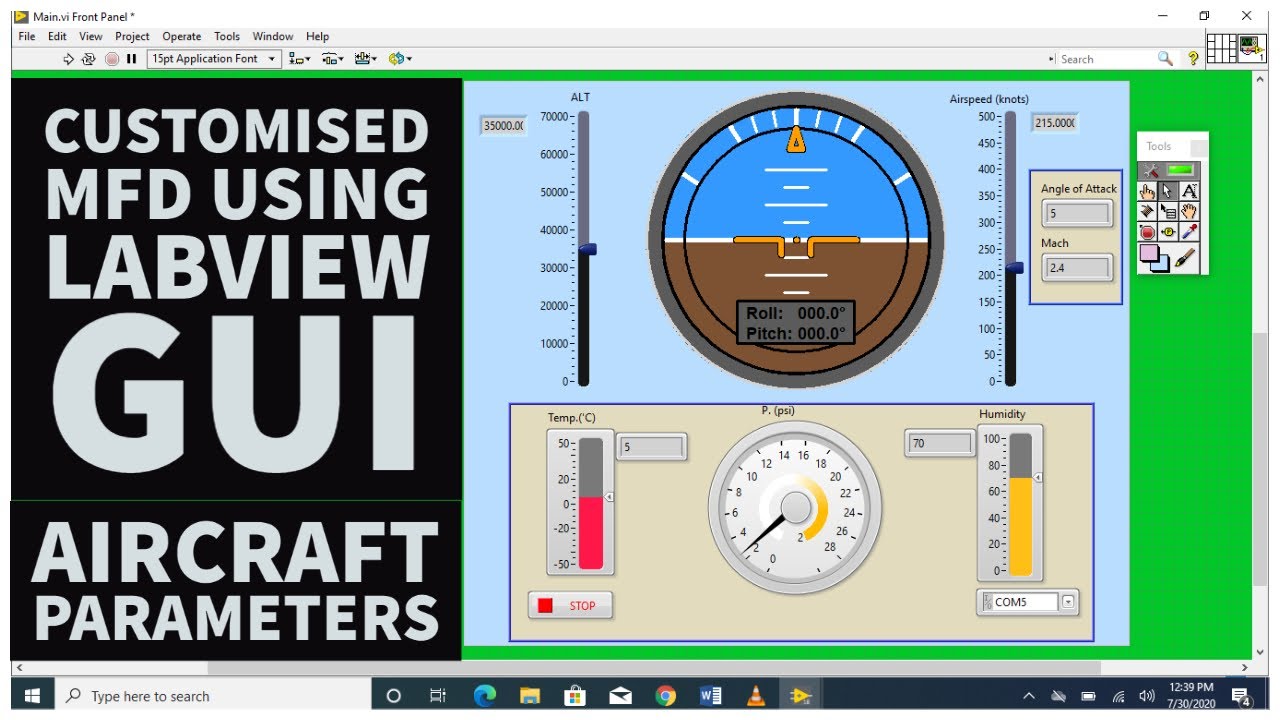Image resolution: width=1280 pixels, height=720 pixels.
Task: Click the Humidity numeric field showing 70
Action: coord(939,443)
